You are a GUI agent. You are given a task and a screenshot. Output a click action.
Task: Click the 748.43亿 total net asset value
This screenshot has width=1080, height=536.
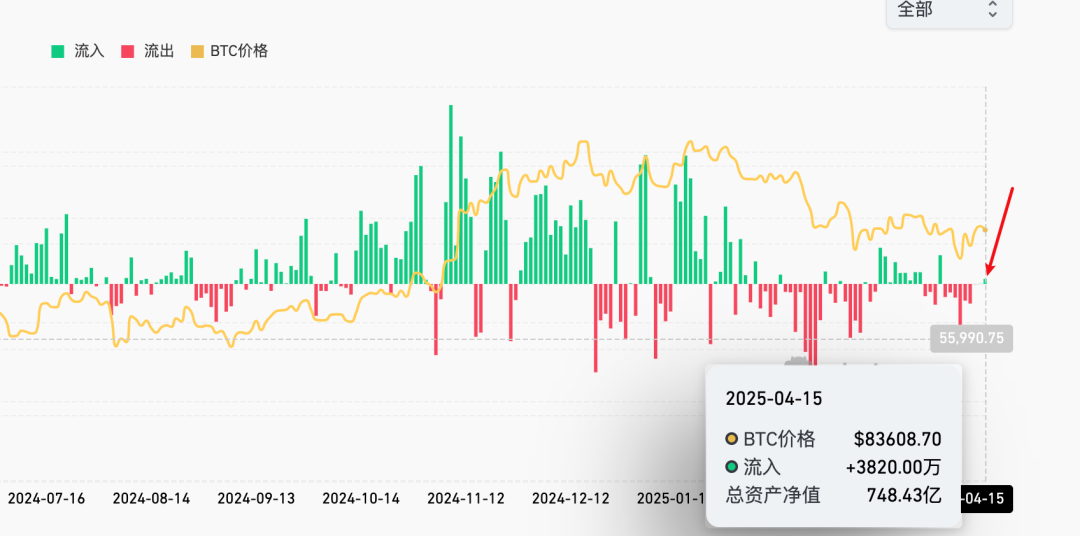(904, 495)
